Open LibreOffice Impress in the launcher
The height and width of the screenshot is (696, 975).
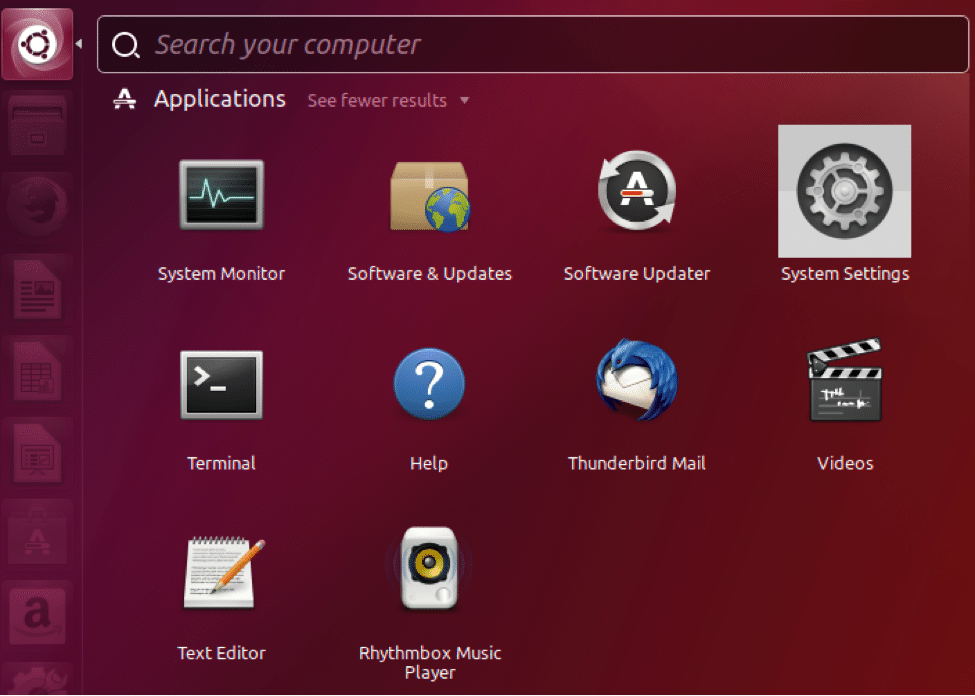click(x=37, y=452)
